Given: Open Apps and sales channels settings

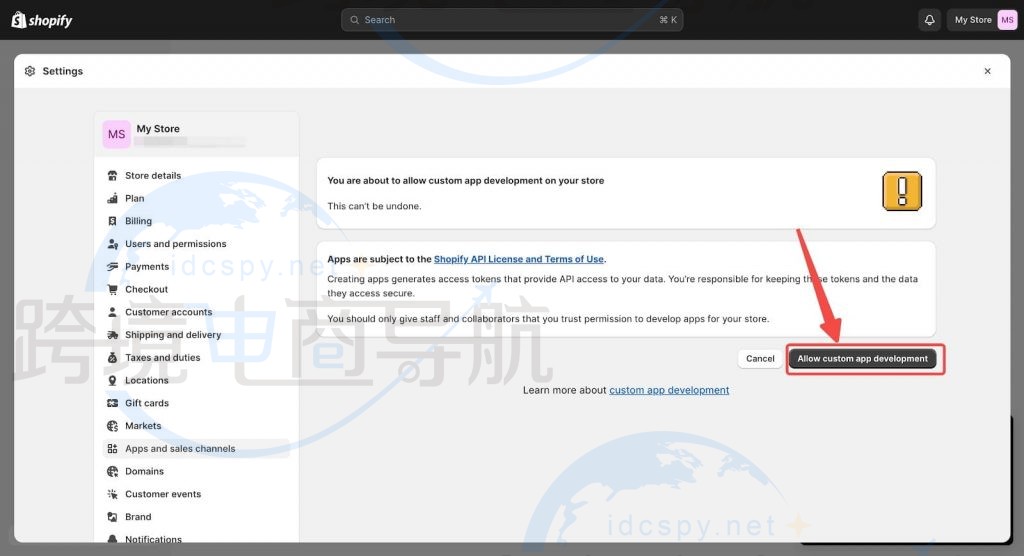Looking at the screenshot, I should coord(180,449).
